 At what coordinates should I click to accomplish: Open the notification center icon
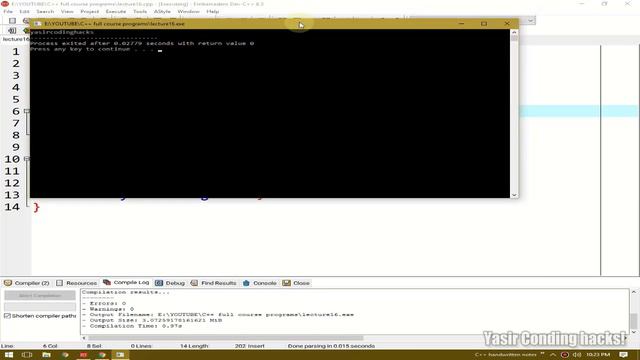click(623, 355)
